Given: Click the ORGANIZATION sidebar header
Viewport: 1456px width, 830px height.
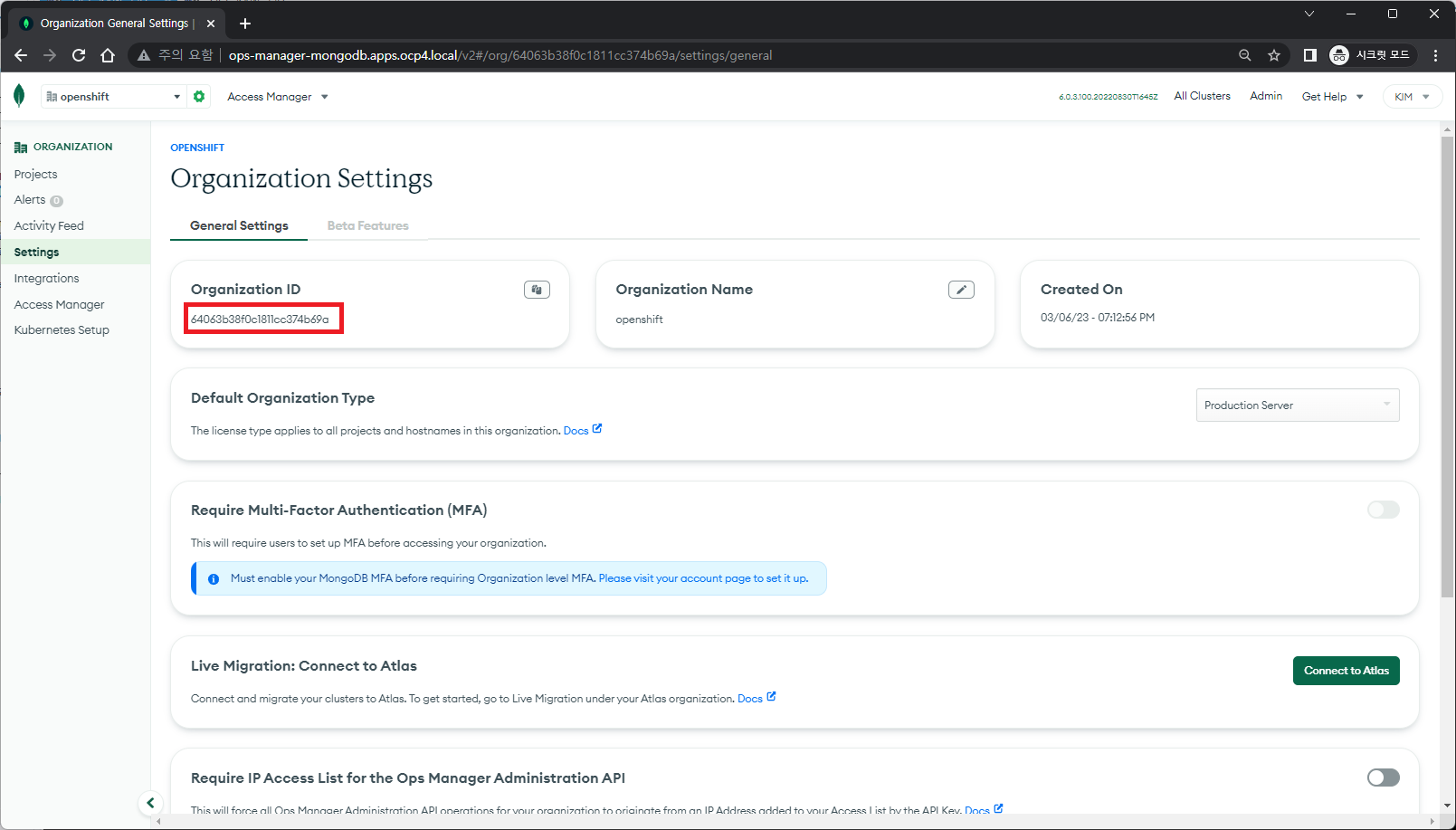Looking at the screenshot, I should coord(63,147).
